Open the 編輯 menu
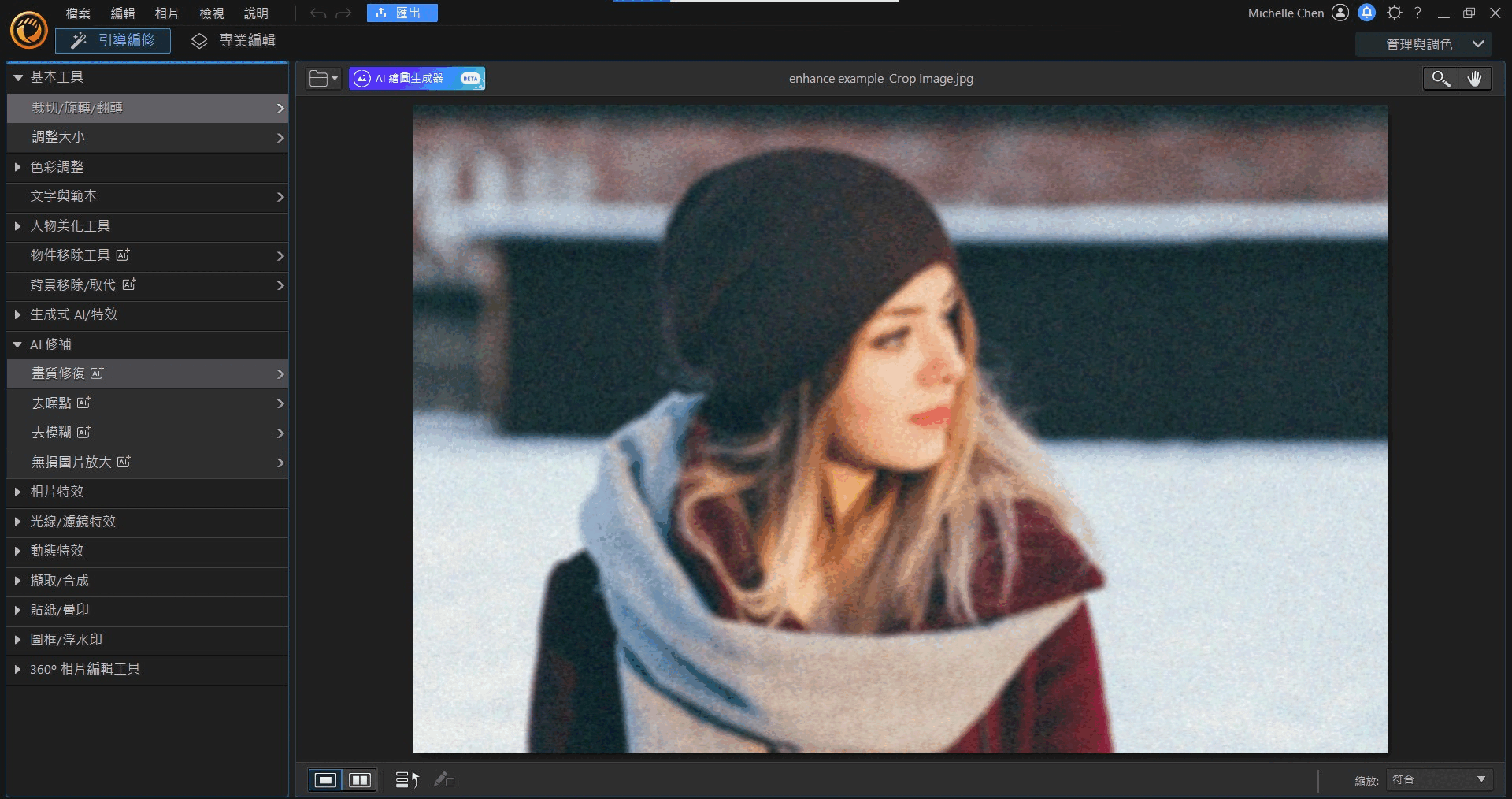Screen dimensions: 1512x799 122,13
